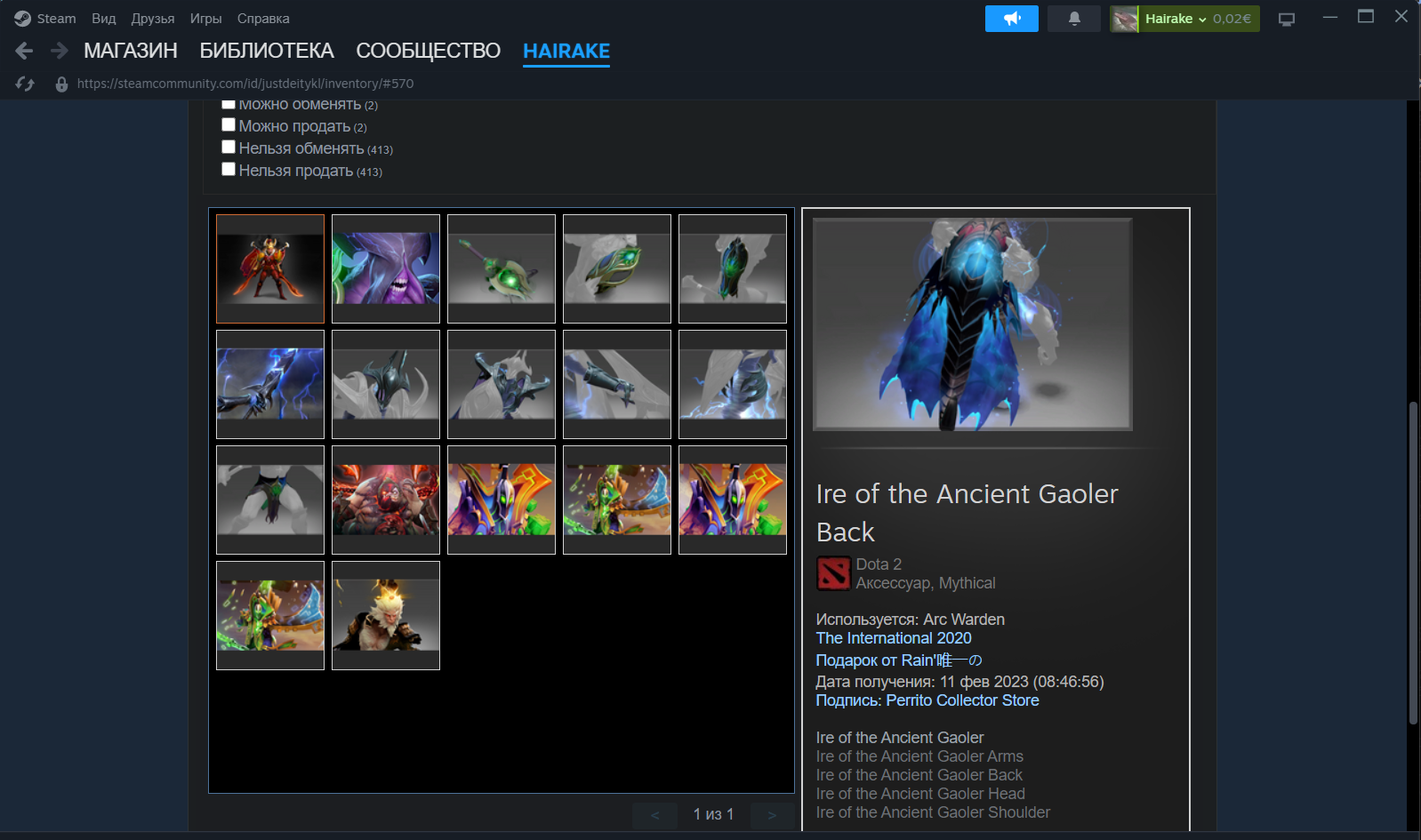Open the HAIRAKE profile tab
Image resolution: width=1421 pixels, height=840 pixels.
[566, 51]
